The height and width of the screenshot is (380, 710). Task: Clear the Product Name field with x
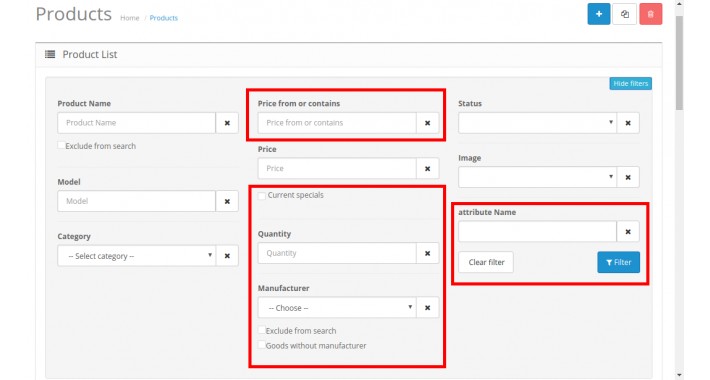click(x=227, y=123)
